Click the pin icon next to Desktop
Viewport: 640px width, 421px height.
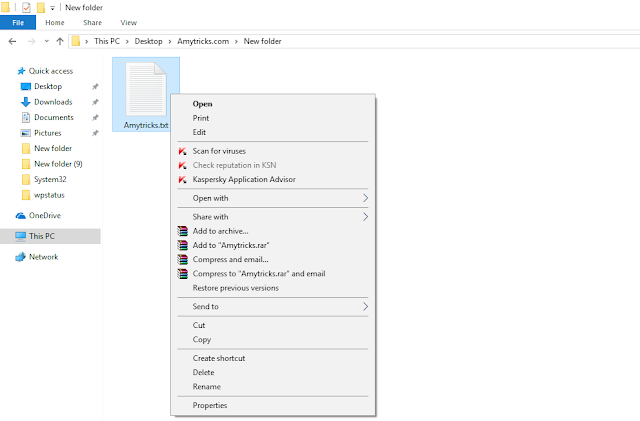coord(95,87)
